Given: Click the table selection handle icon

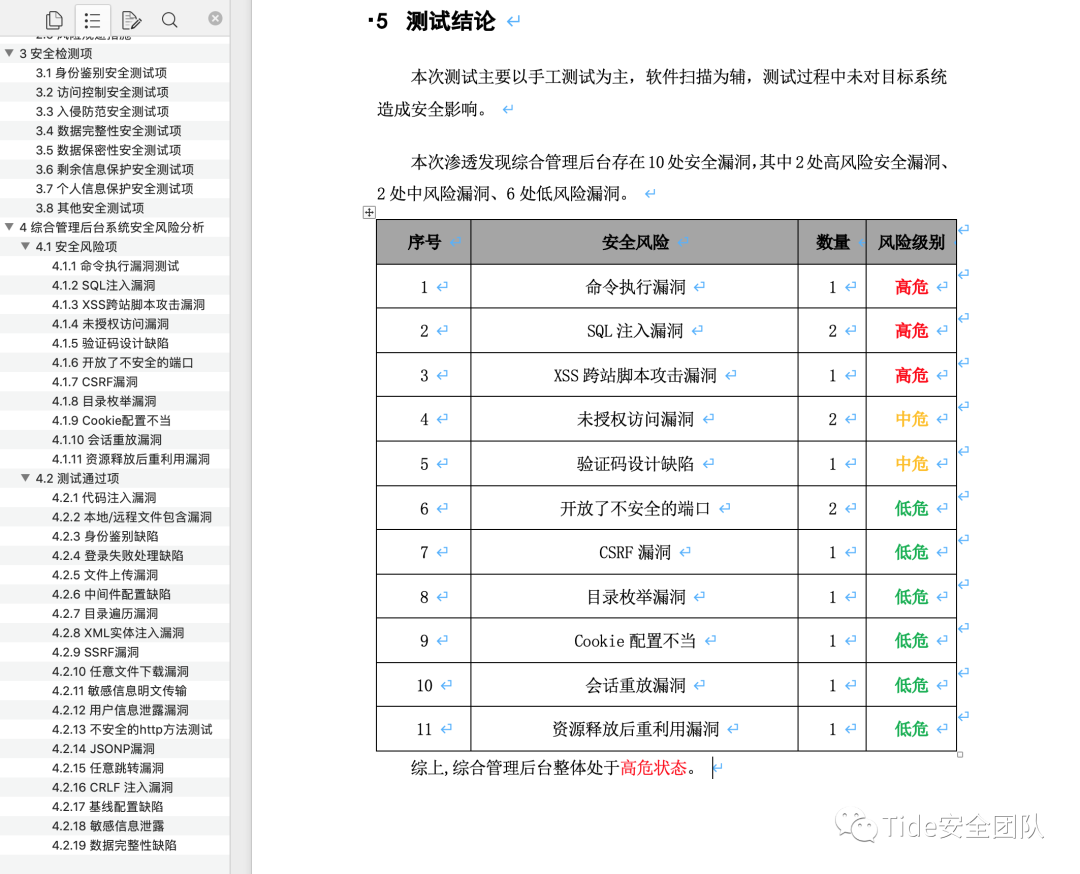Looking at the screenshot, I should [369, 212].
